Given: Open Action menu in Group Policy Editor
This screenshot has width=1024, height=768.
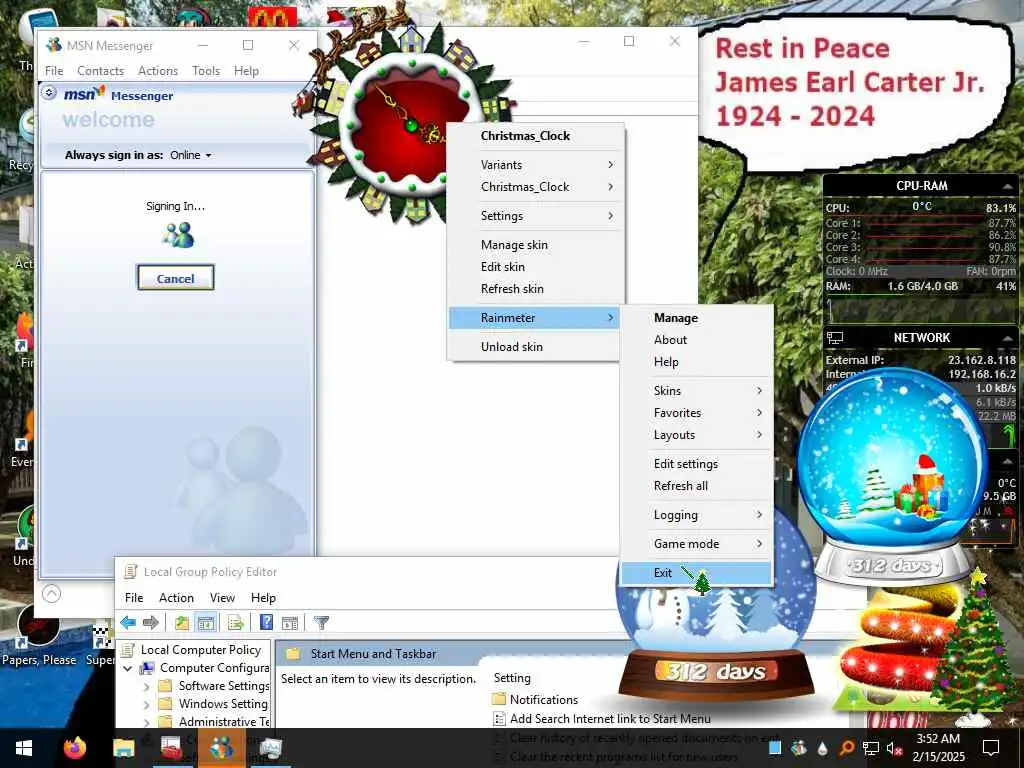Looking at the screenshot, I should point(176,598).
